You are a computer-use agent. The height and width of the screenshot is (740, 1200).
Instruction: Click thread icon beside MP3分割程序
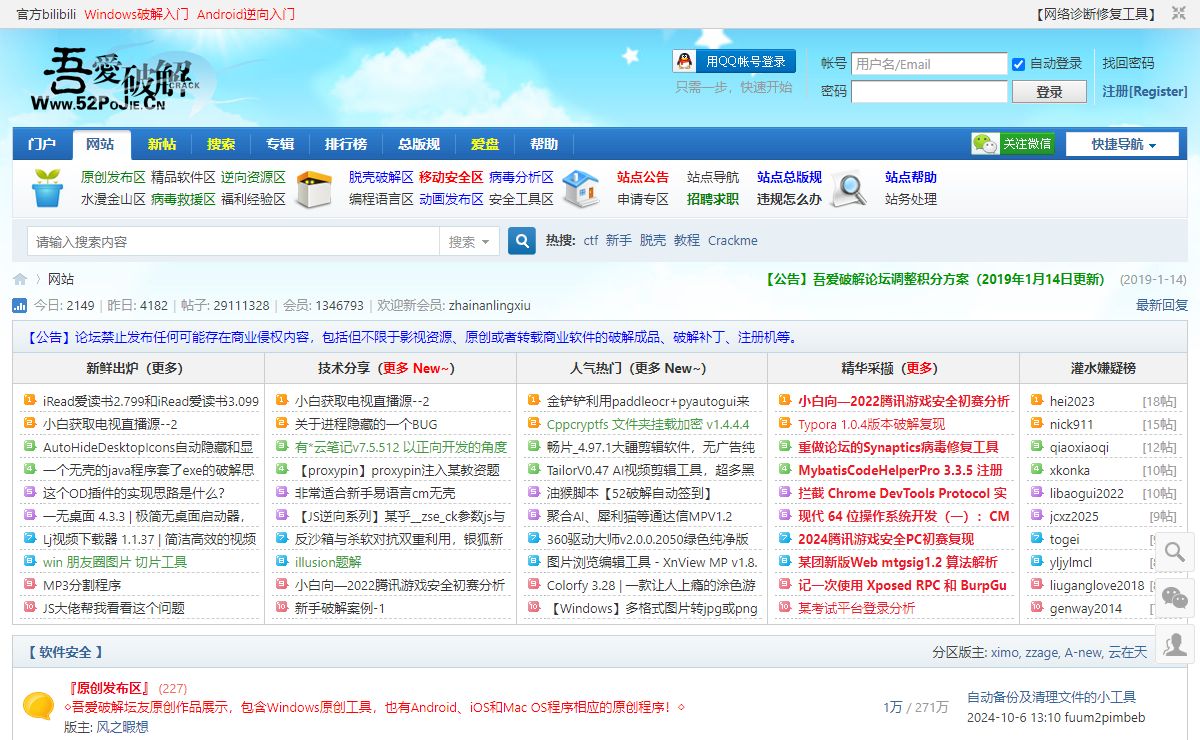tap(29, 585)
